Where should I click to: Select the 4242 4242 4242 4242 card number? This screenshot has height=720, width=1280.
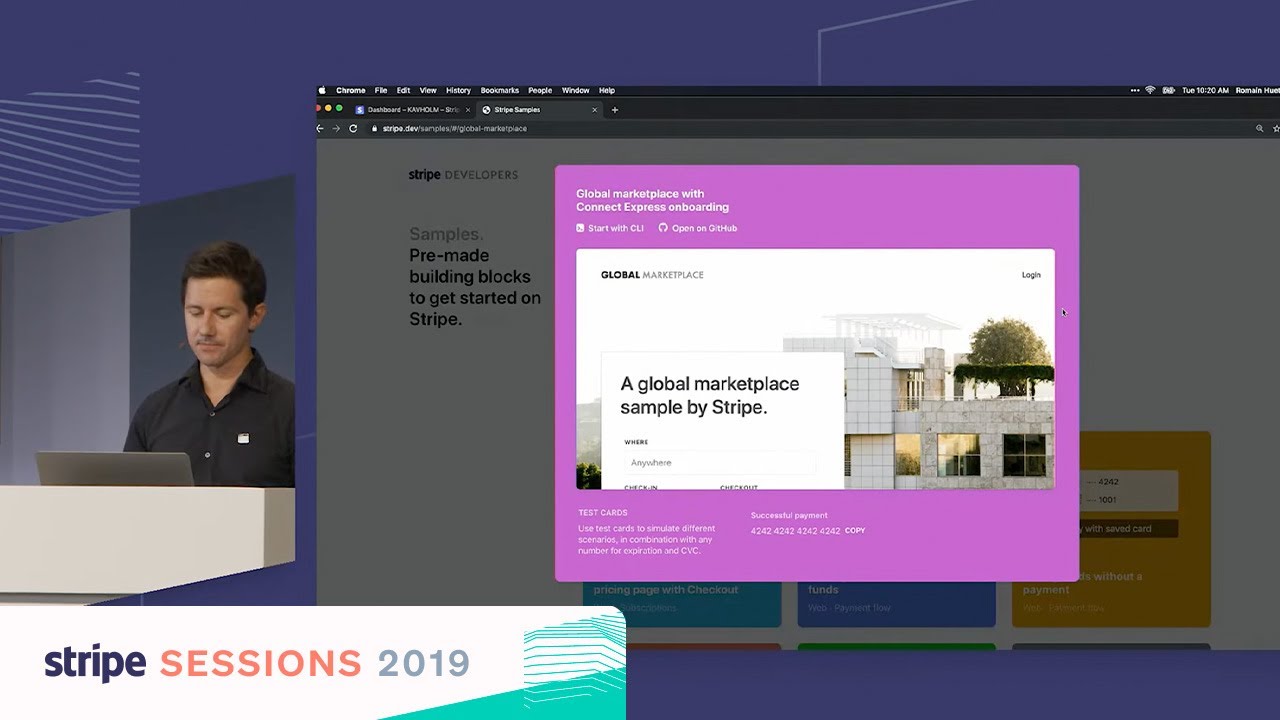[x=795, y=531]
